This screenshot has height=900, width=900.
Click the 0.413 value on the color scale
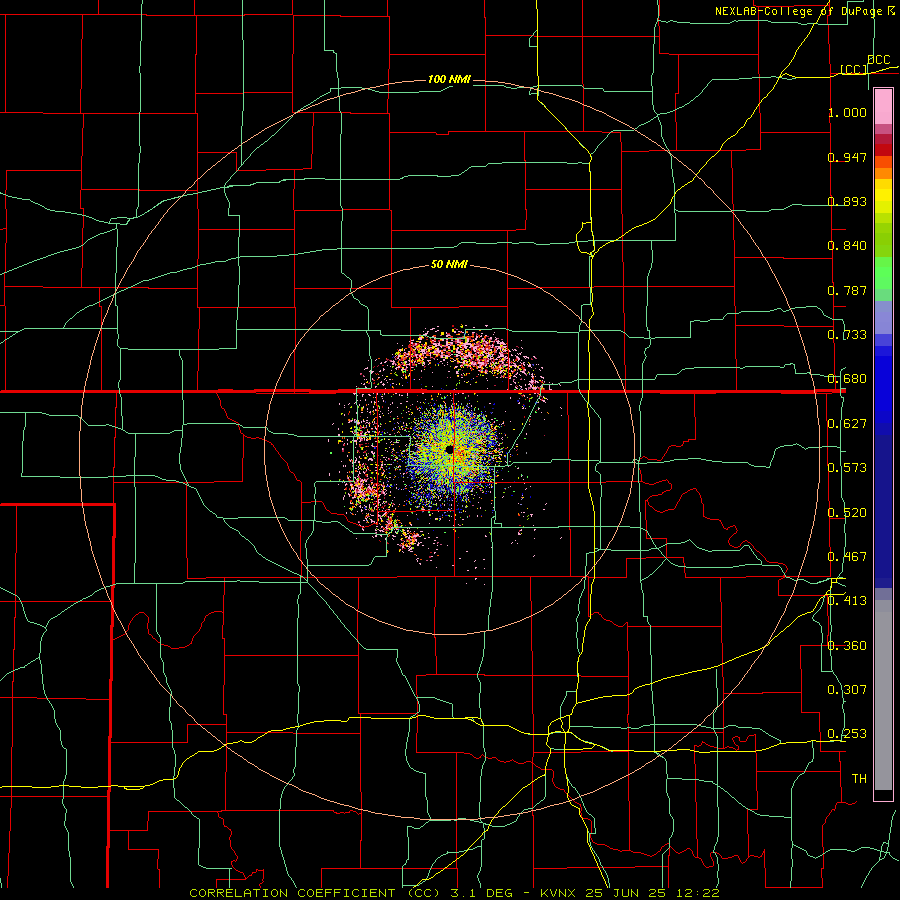(x=847, y=601)
